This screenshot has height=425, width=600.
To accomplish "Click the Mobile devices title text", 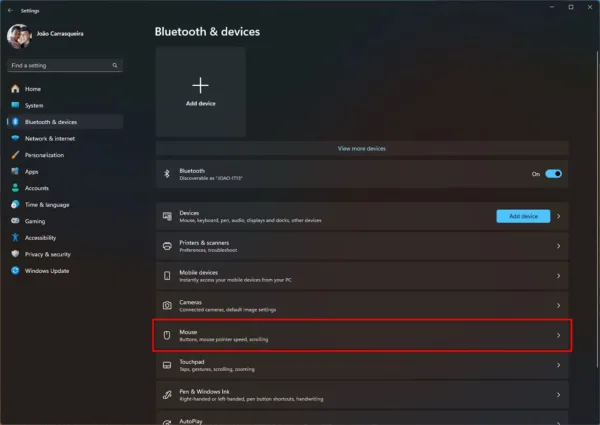I will (x=199, y=272).
